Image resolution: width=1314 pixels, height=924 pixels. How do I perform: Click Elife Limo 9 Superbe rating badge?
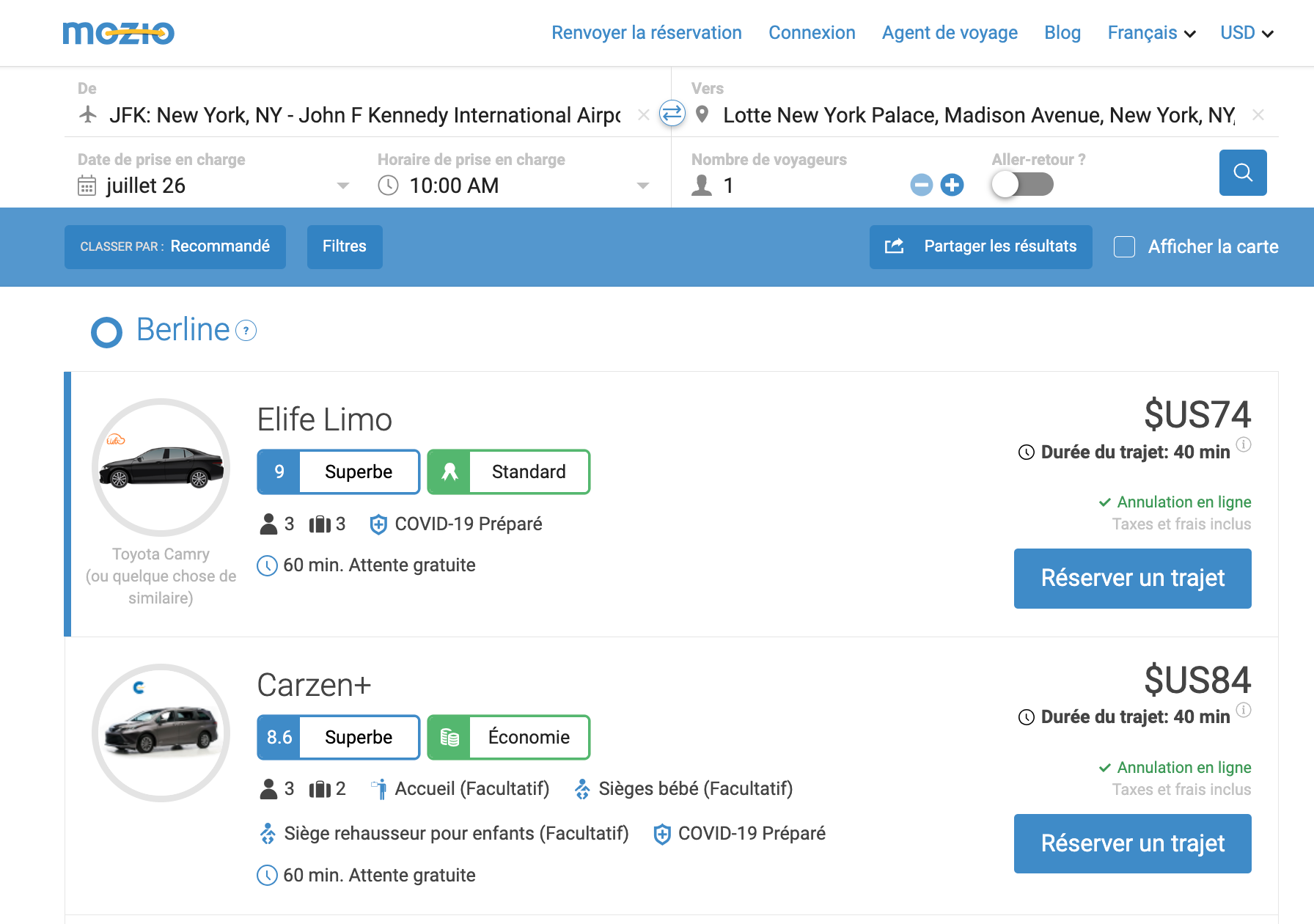coord(338,472)
